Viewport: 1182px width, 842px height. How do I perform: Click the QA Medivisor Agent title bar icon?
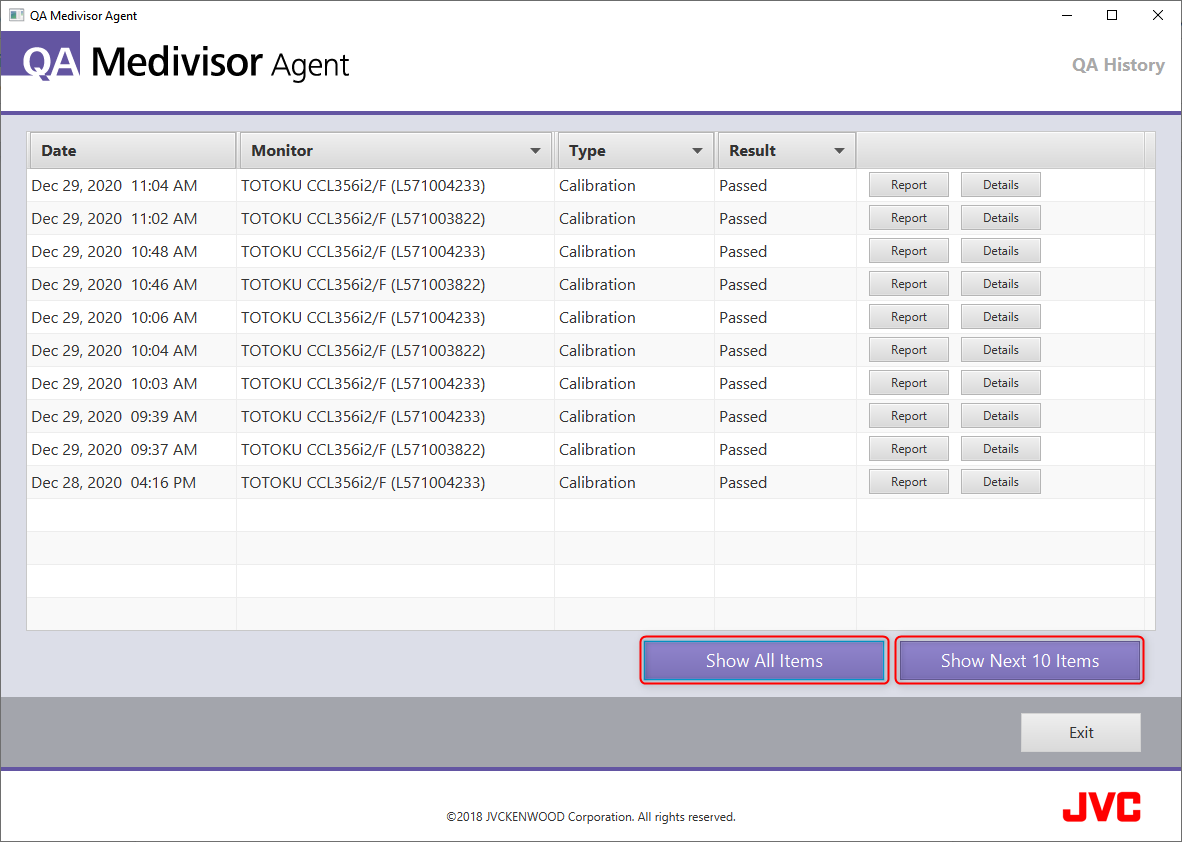point(17,15)
